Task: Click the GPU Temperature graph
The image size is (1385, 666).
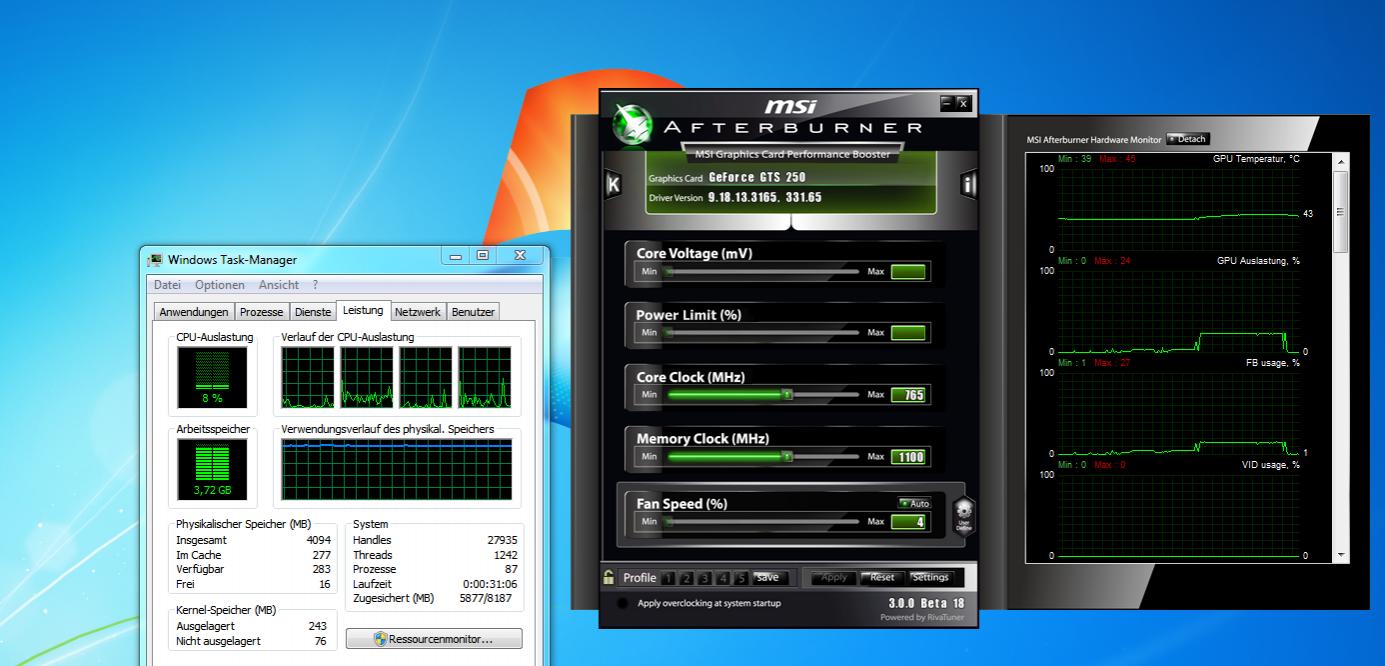Action: tap(1179, 209)
